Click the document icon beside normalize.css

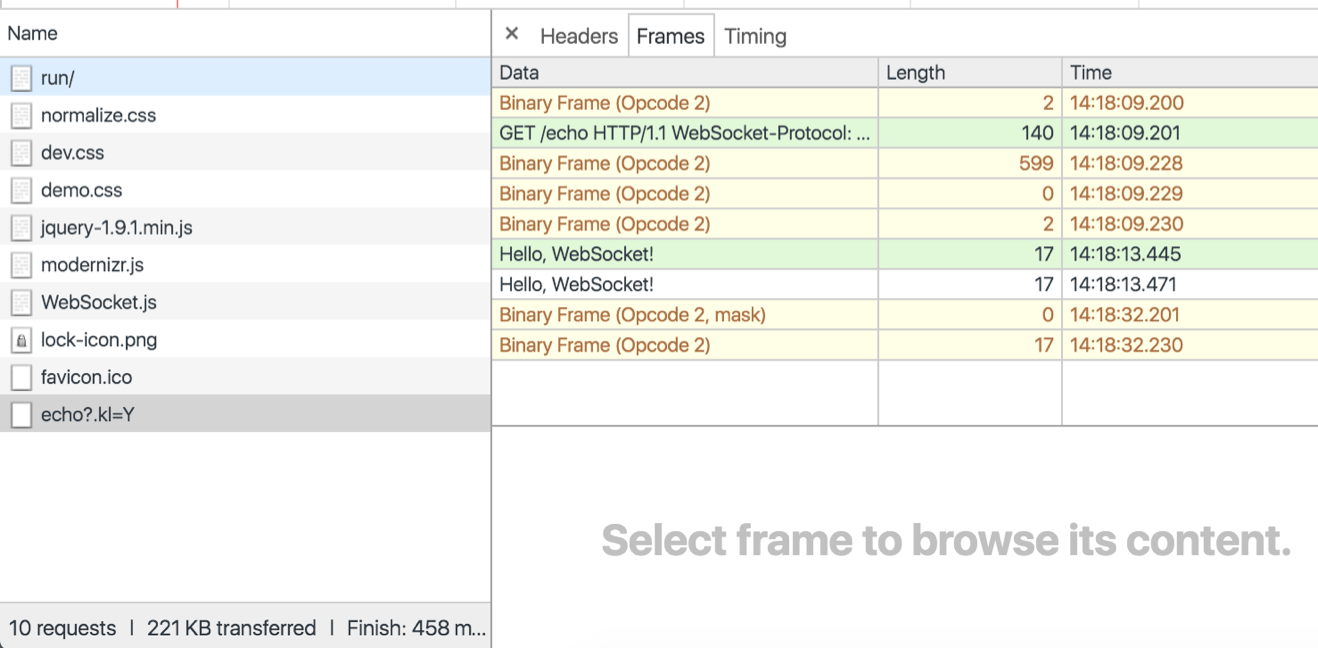(21, 115)
